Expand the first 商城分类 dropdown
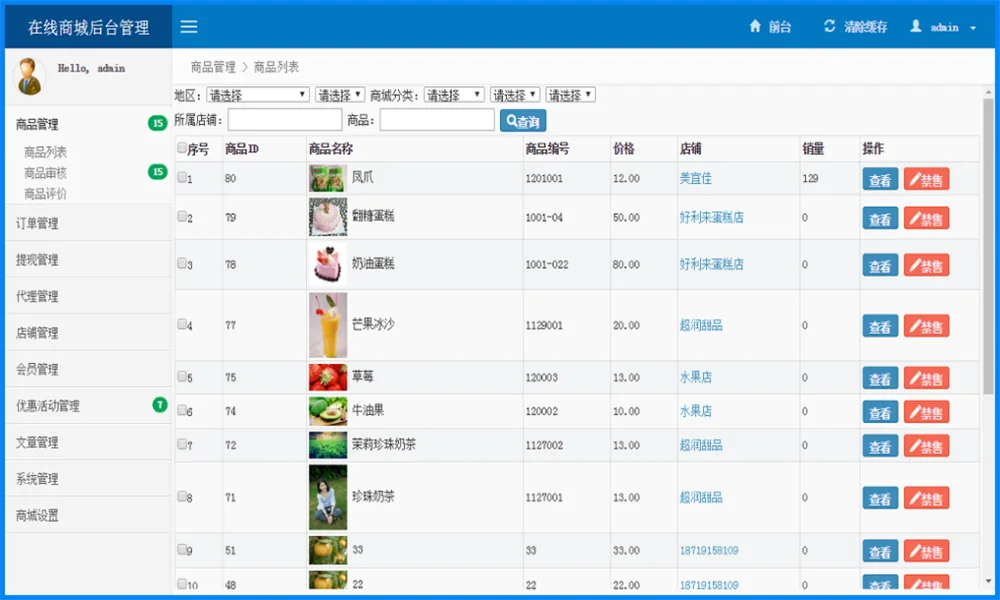The image size is (1000, 600). click(454, 95)
